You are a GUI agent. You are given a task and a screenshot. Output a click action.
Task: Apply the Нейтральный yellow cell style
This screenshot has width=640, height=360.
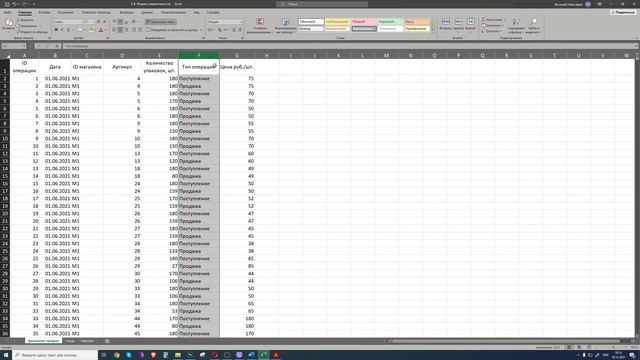pyautogui.click(x=337, y=22)
